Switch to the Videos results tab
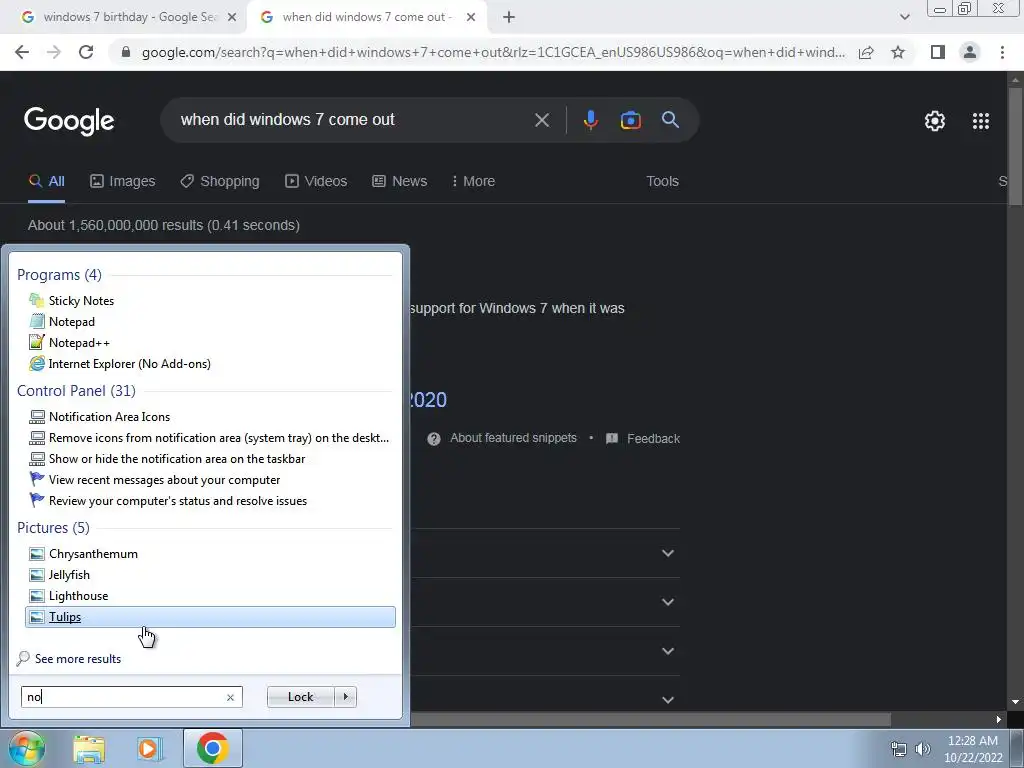This screenshot has height=768, width=1024. 316,181
